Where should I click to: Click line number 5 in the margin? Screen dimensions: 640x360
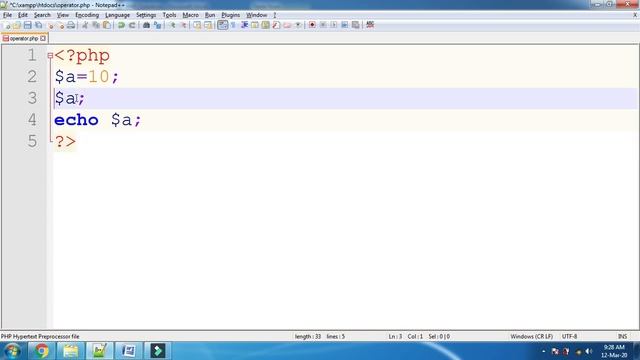[32, 142]
